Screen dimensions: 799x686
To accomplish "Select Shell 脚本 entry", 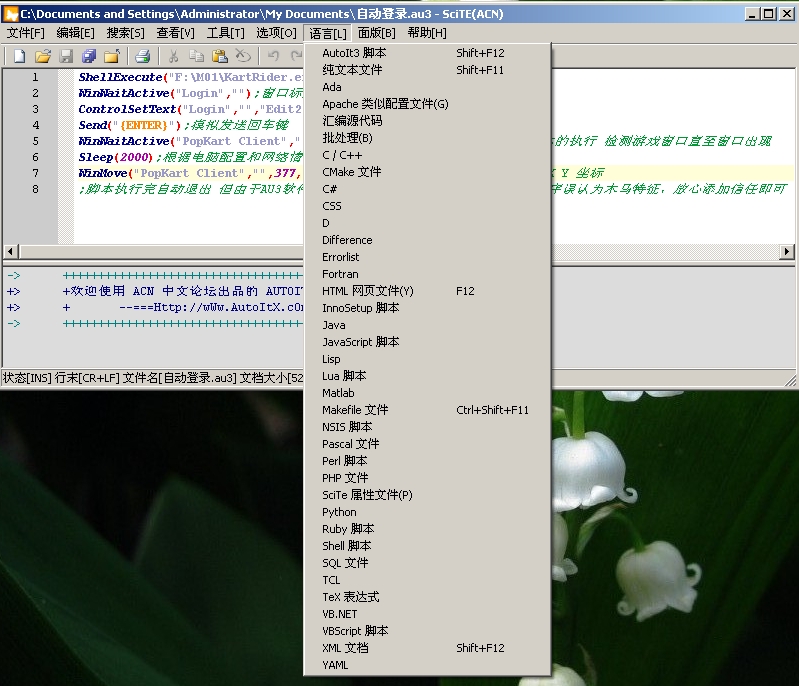I will [427, 546].
